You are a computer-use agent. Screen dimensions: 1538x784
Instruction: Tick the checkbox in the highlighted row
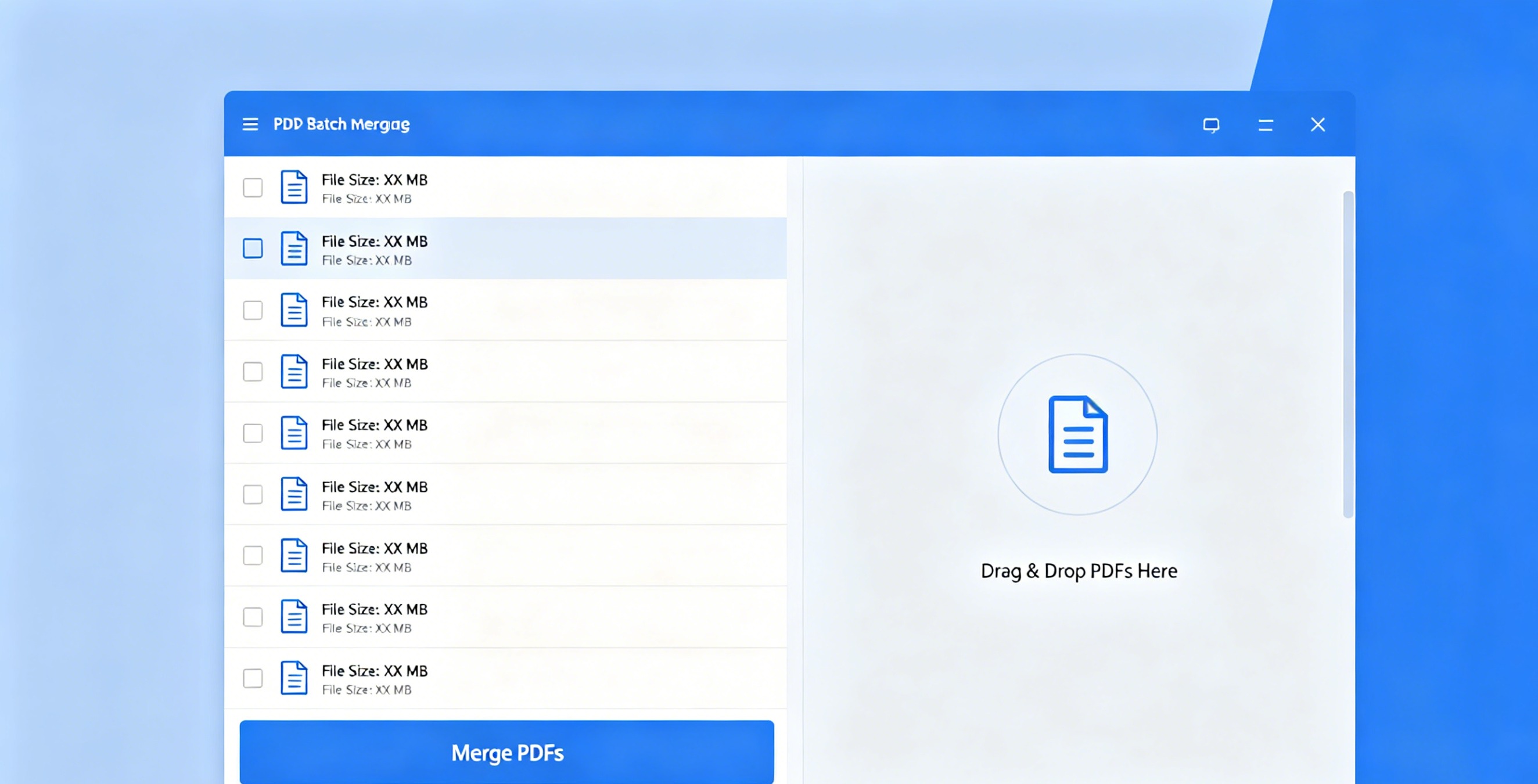click(253, 249)
